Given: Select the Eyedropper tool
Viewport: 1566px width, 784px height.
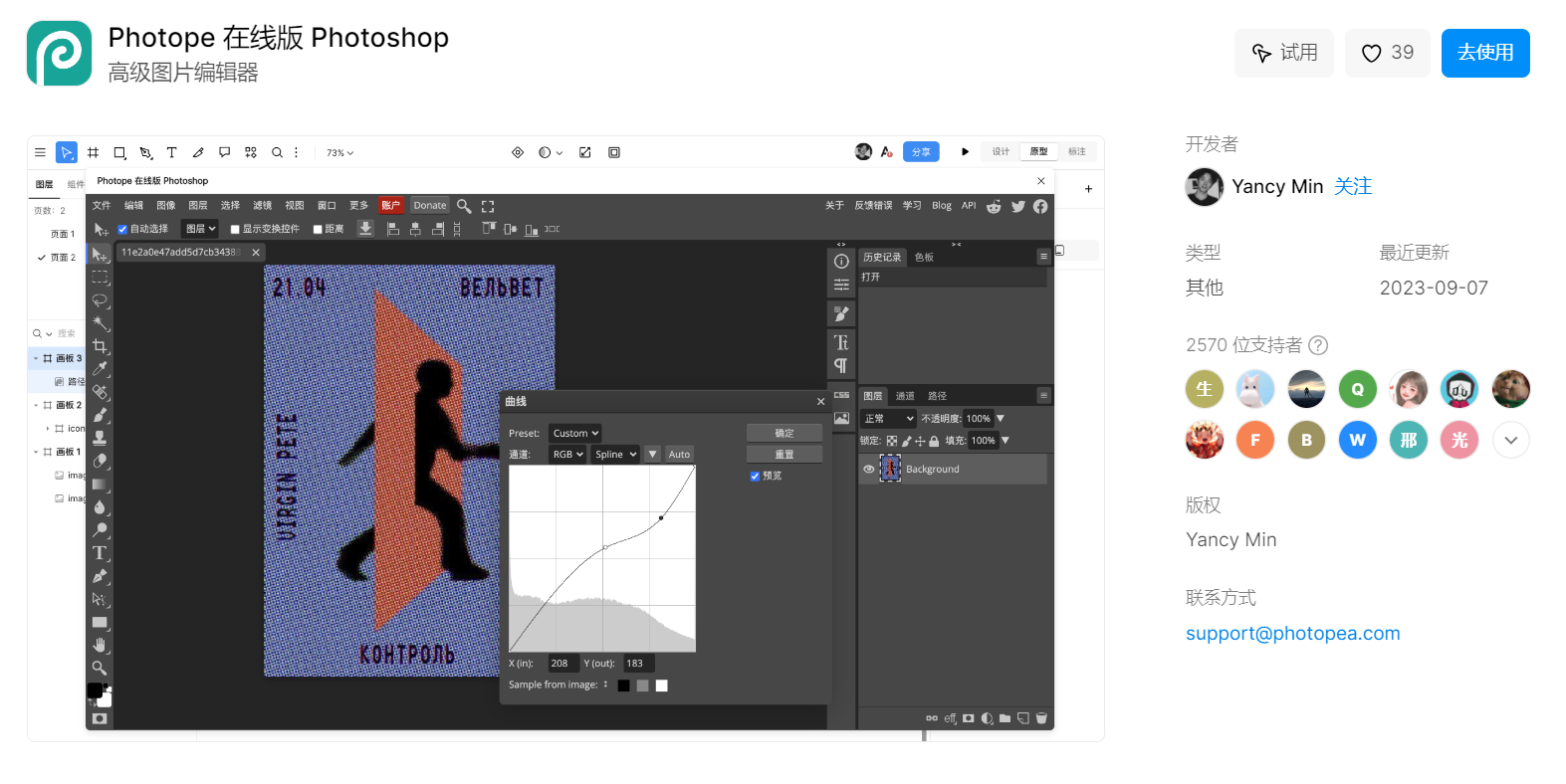Looking at the screenshot, I should tap(100, 369).
